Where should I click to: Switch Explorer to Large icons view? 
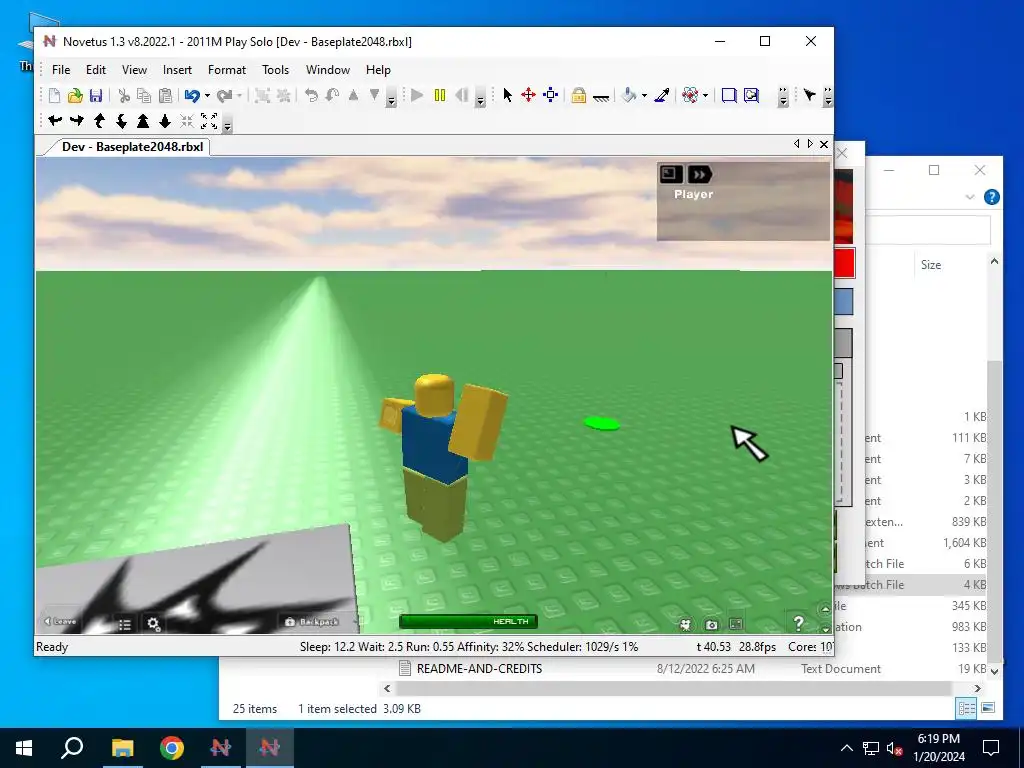click(x=987, y=708)
